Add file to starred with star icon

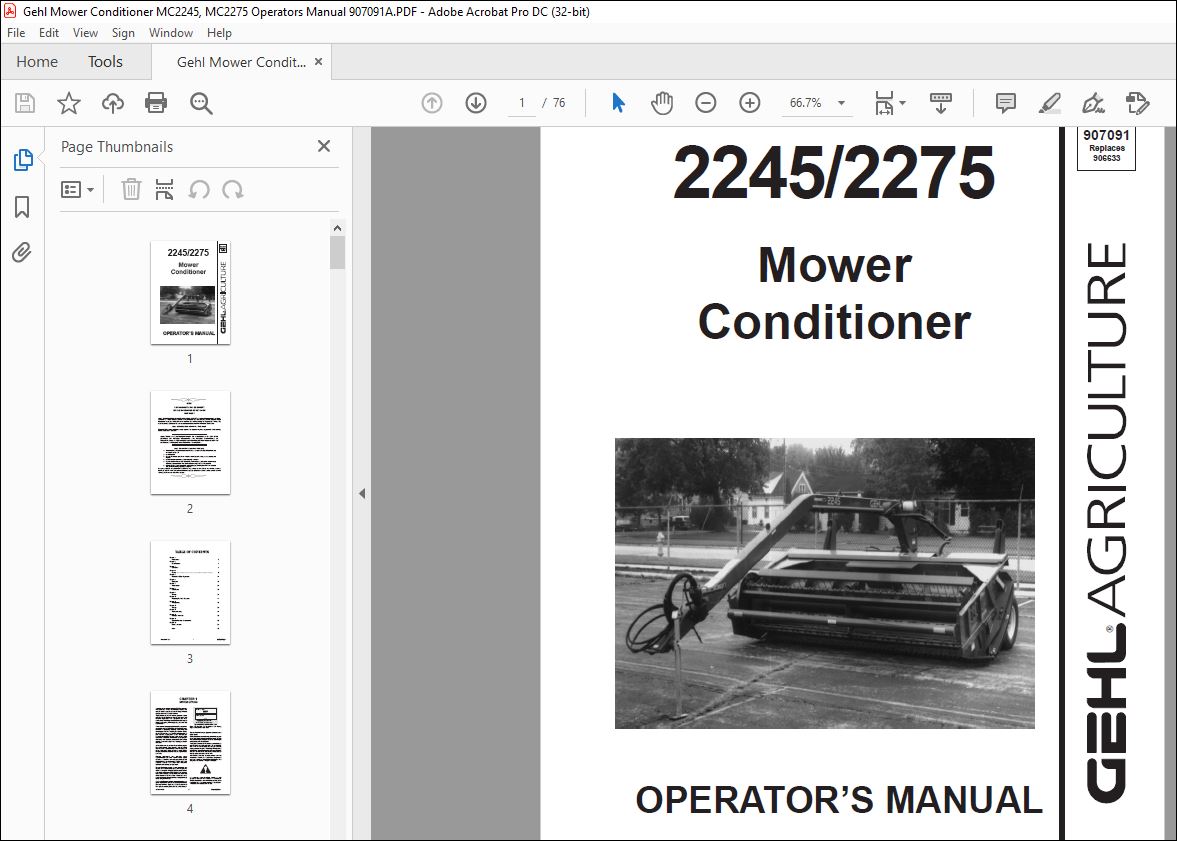tap(69, 103)
